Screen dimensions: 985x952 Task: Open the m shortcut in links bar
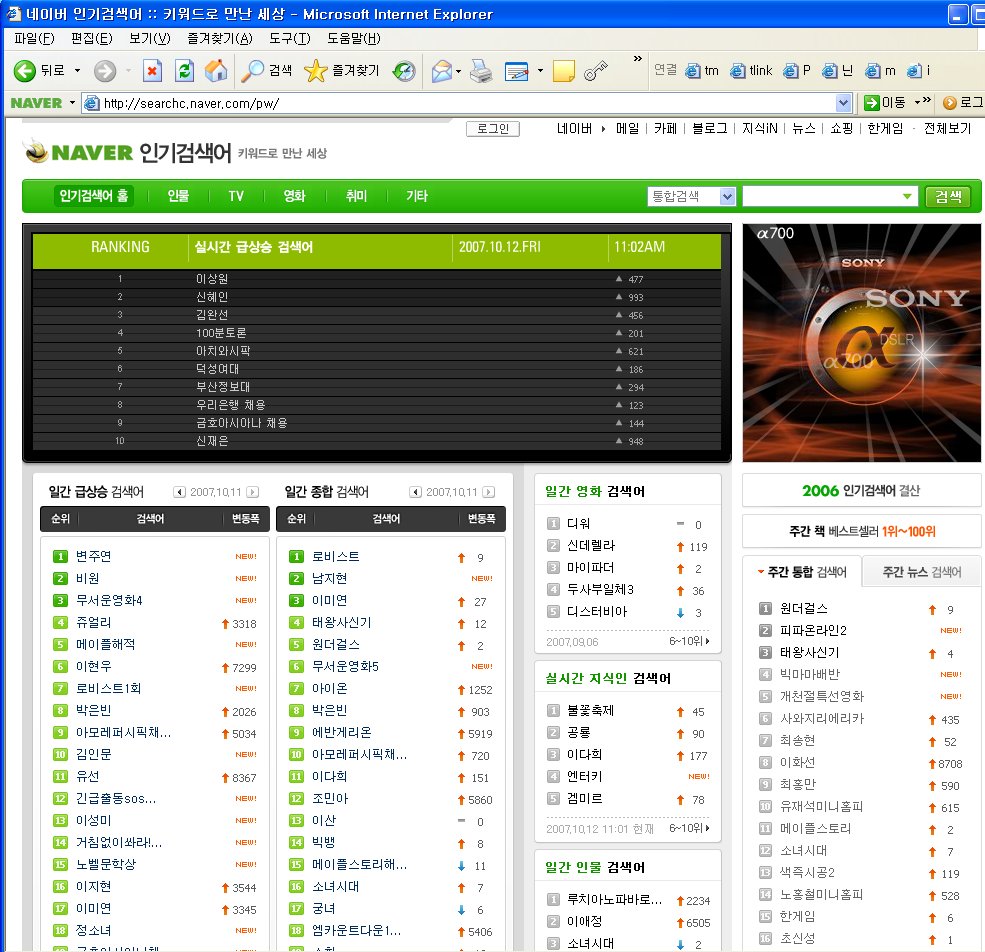click(x=880, y=70)
